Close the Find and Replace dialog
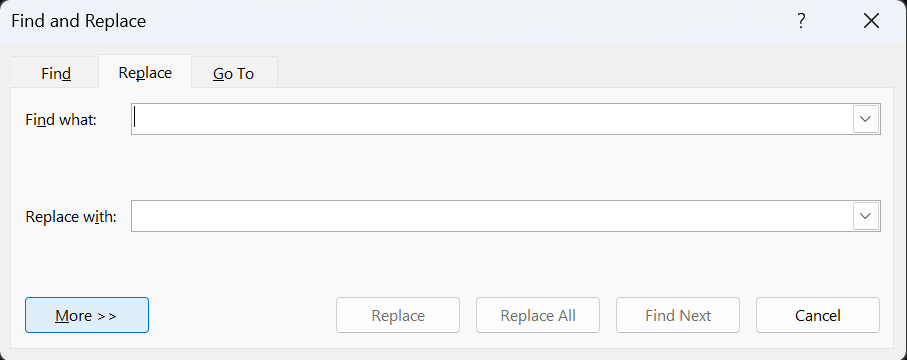Viewport: 907px width, 360px height. click(871, 21)
